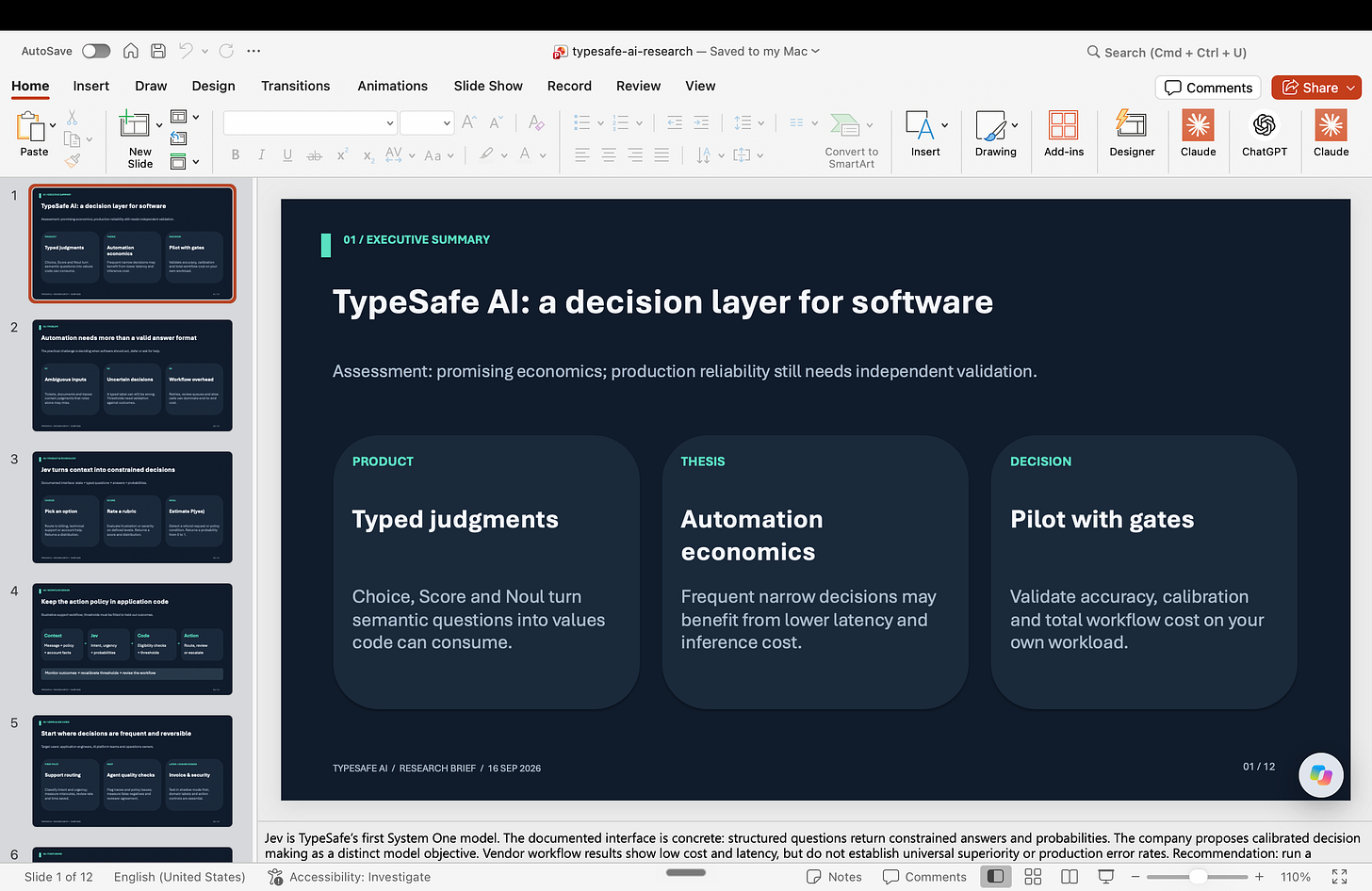Toggle the Comments pane from status bar

[924, 877]
